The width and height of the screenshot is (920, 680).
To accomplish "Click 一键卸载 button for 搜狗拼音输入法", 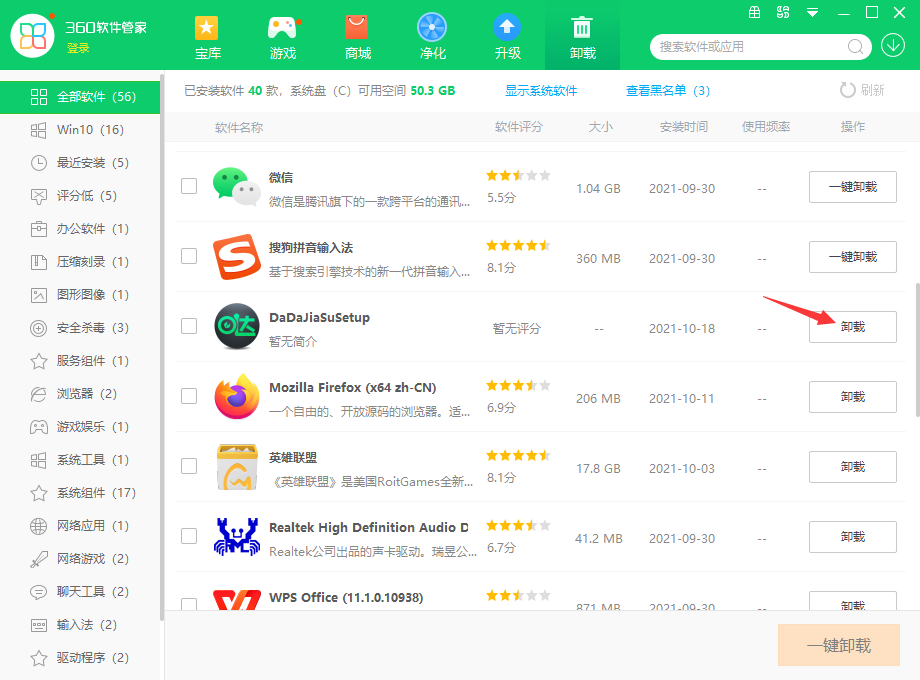I will pos(853,257).
